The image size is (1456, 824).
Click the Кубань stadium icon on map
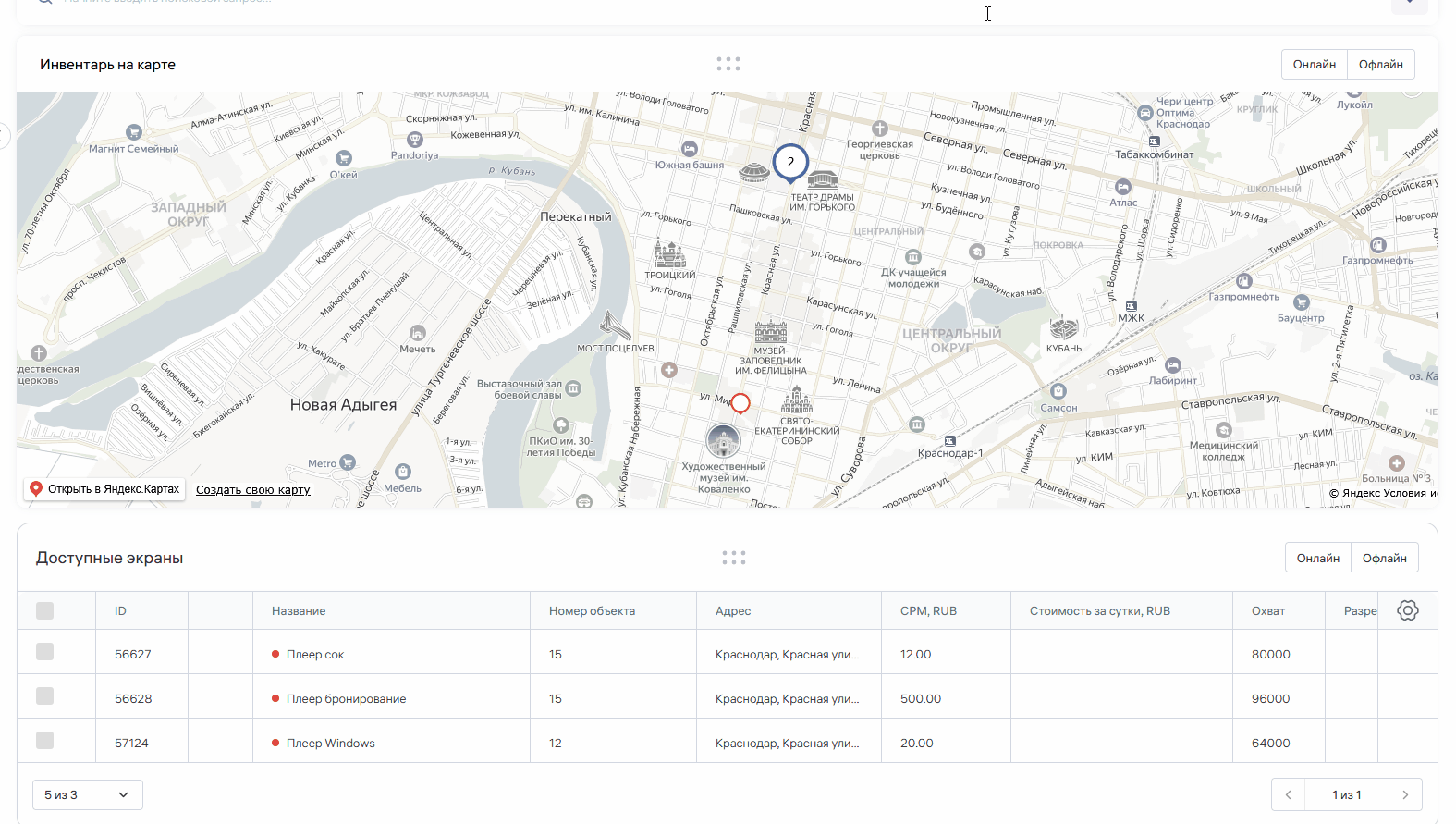[x=1064, y=328]
